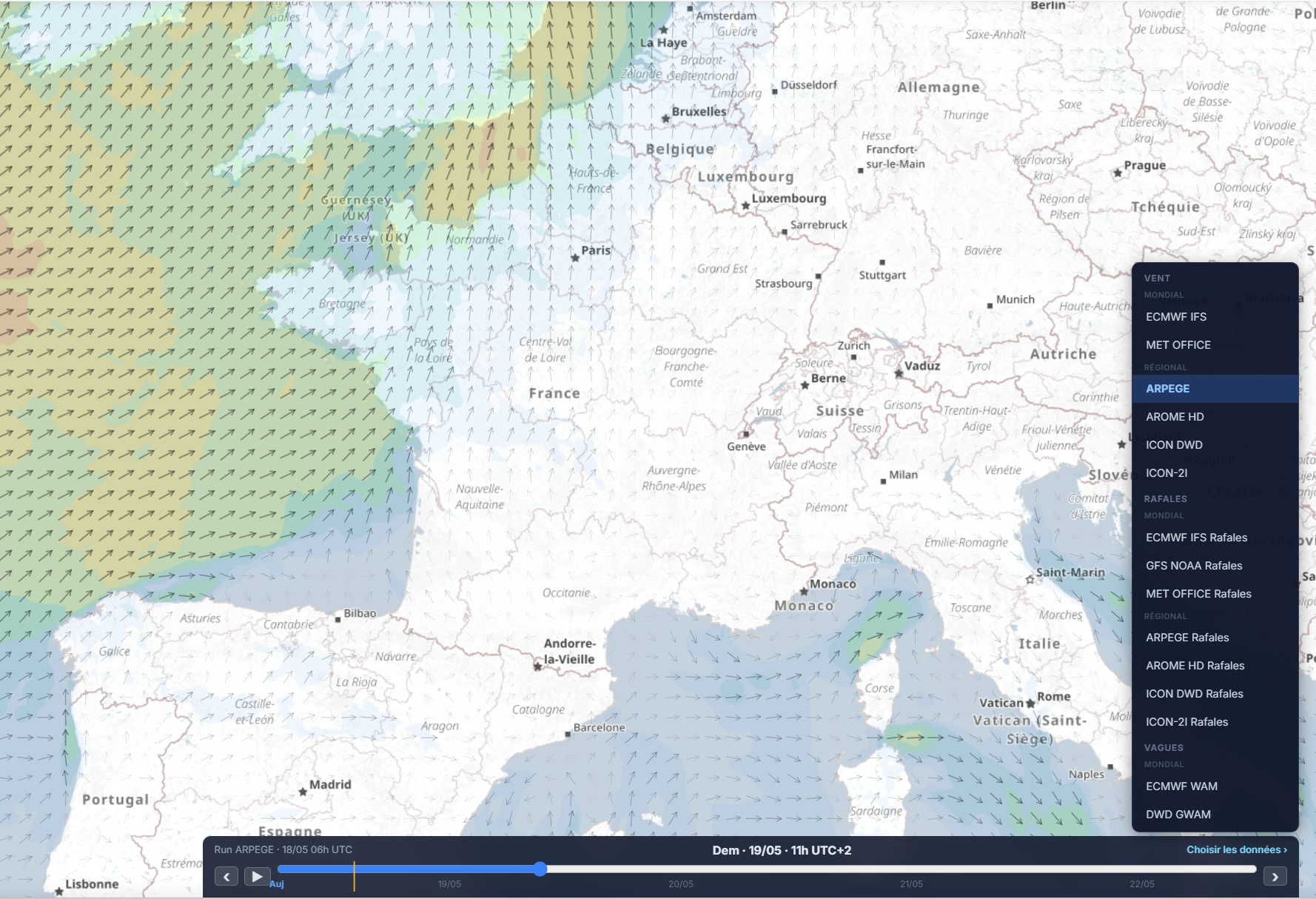Open the Choisir les données link
The image size is (1316, 899).
tap(1237, 849)
